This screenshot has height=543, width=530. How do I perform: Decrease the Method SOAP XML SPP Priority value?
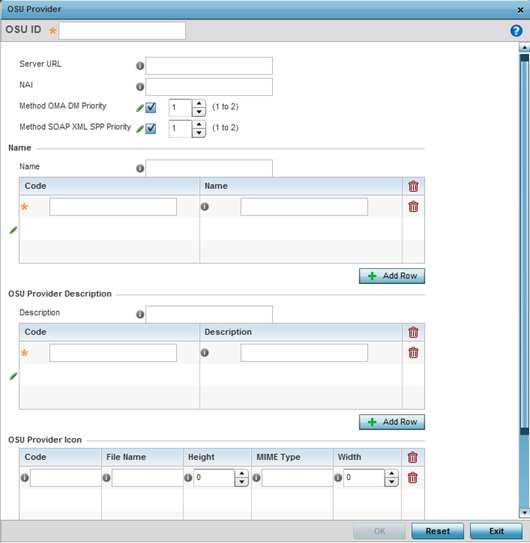(199, 133)
